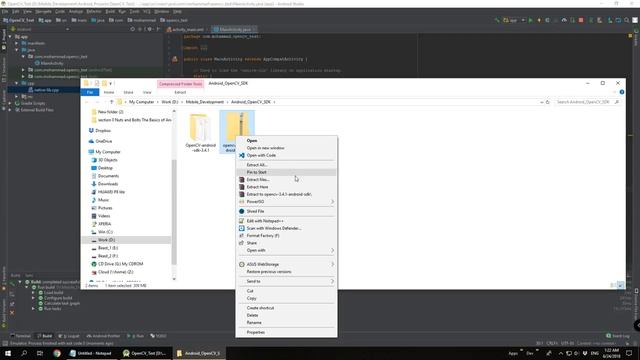Open the Home tab in Explorer ribbon

(109, 93)
